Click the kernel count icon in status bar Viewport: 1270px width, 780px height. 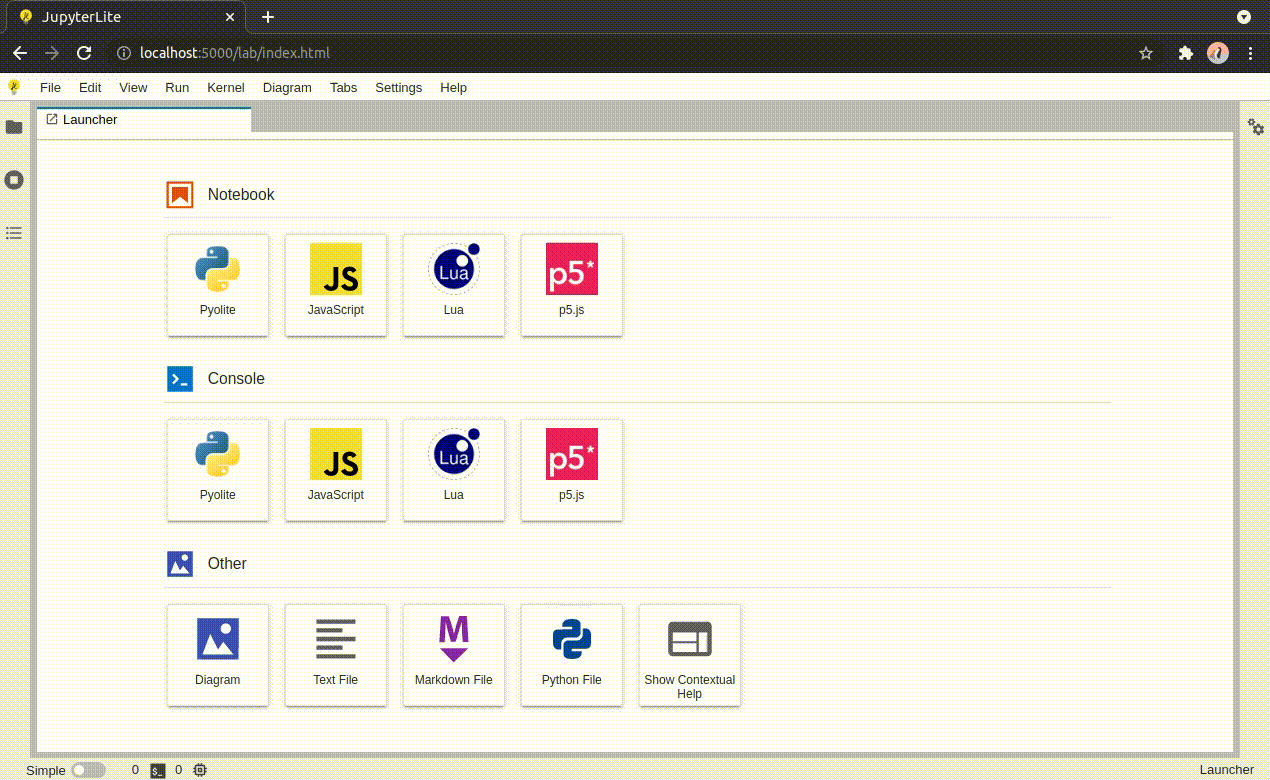[200, 770]
